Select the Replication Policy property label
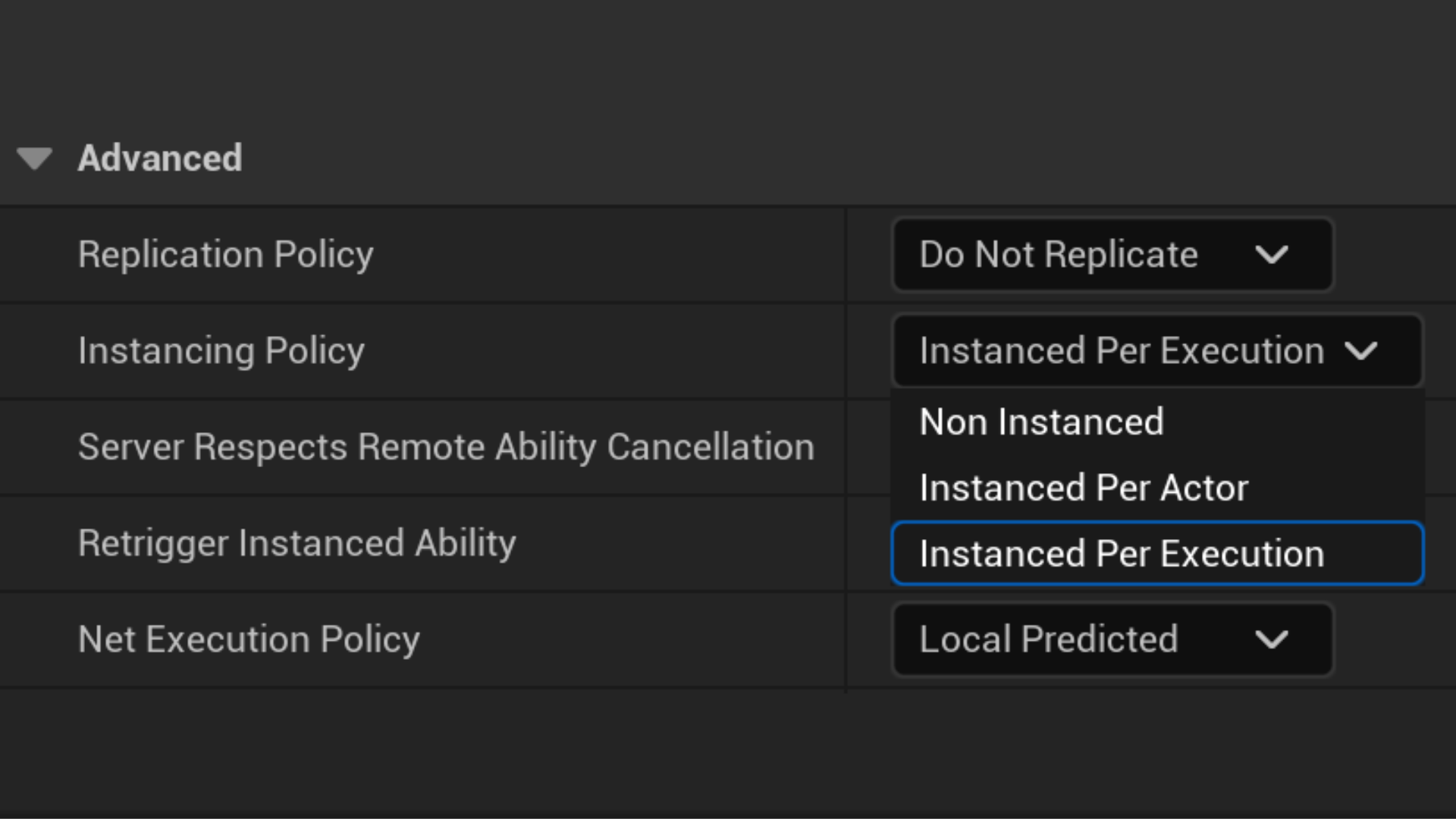1456x819 pixels. pyautogui.click(x=226, y=255)
